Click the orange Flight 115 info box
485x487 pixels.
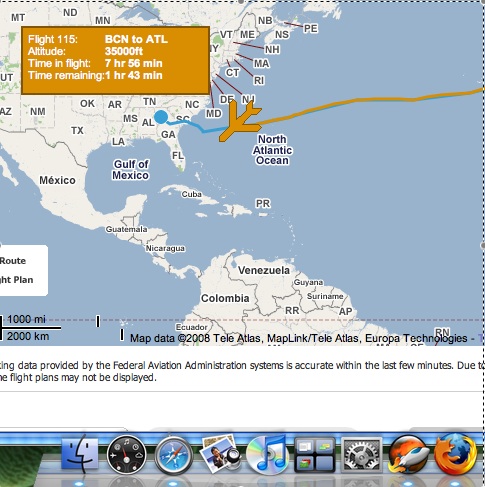pos(115,60)
